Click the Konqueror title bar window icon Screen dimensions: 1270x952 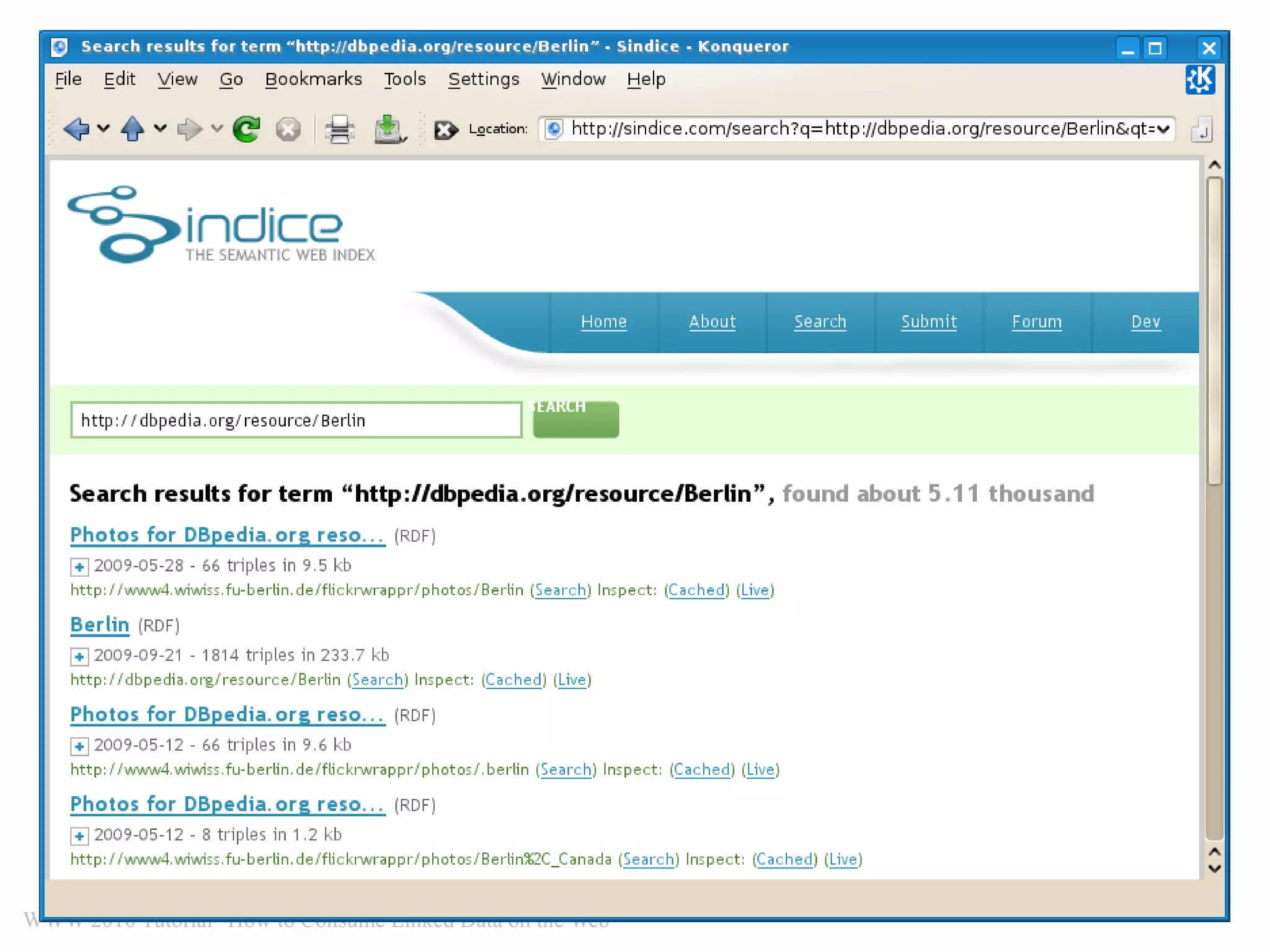coord(60,47)
